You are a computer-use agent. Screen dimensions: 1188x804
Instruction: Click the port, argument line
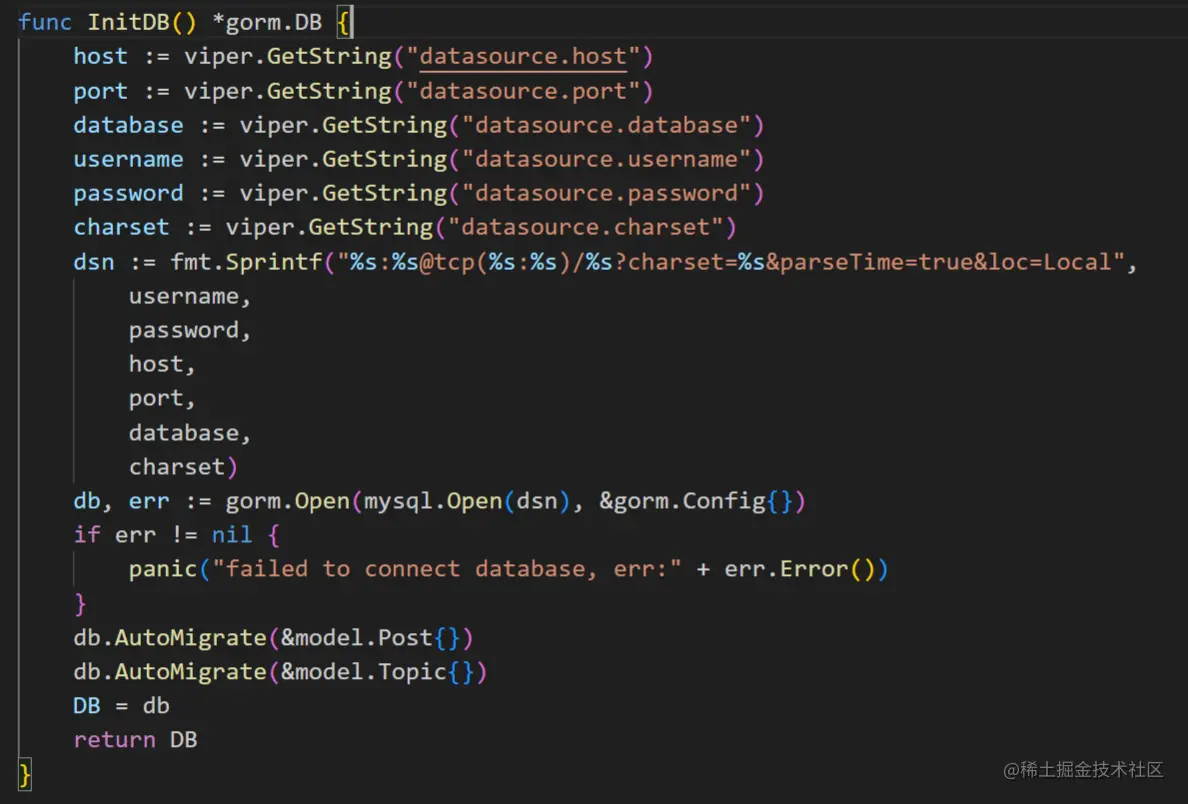point(162,399)
